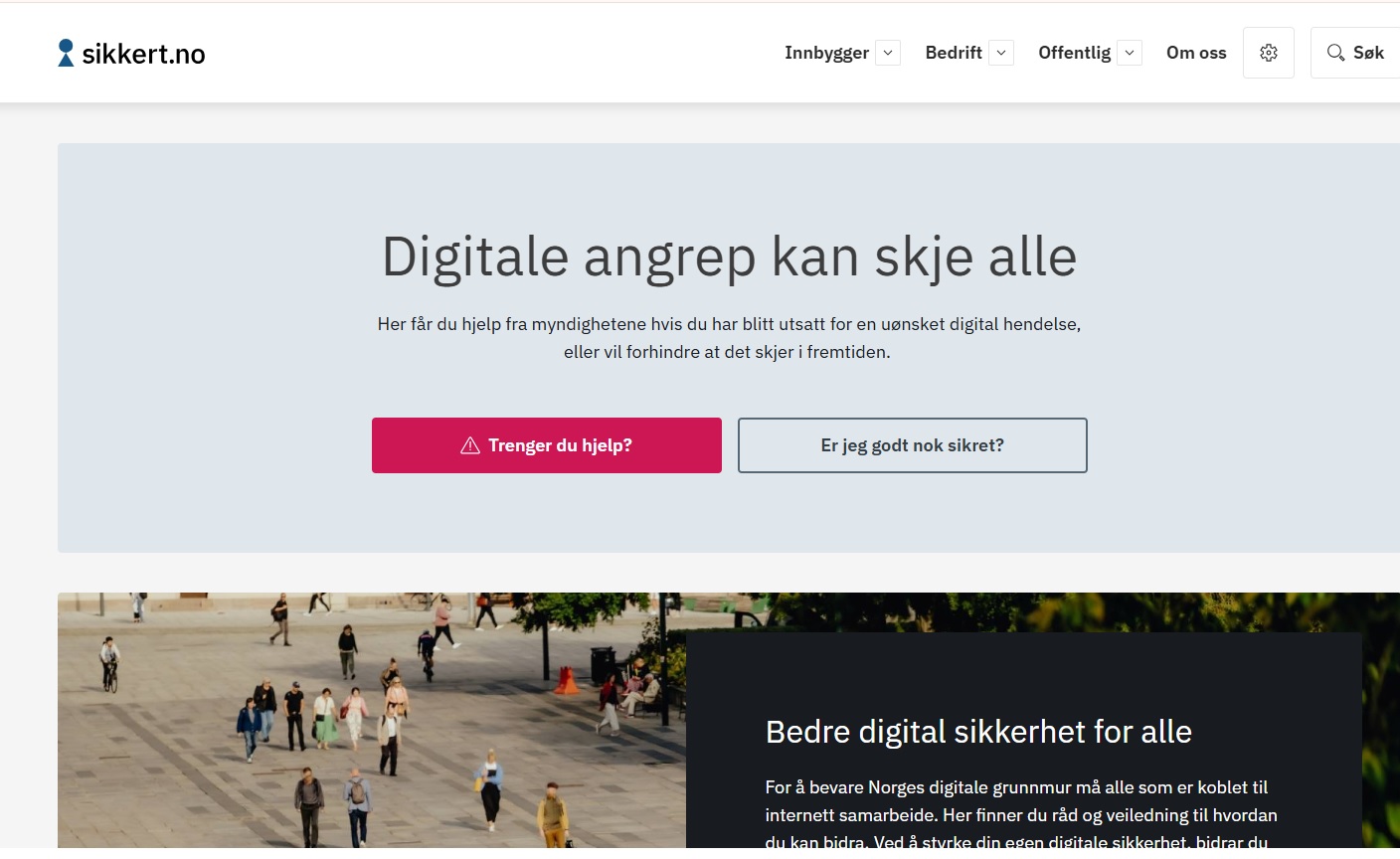Open the Bedrift menu item
The image size is (1400, 859).
coord(953,53)
